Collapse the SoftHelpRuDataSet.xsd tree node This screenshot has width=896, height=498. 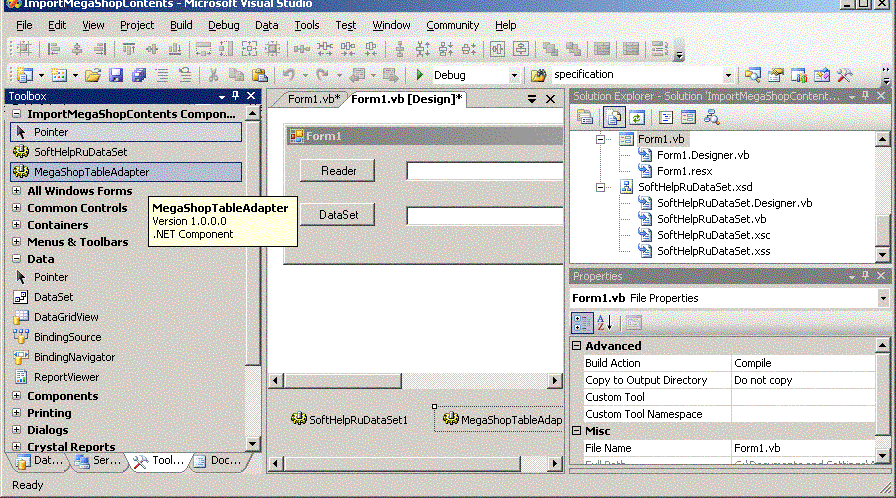click(x=600, y=187)
